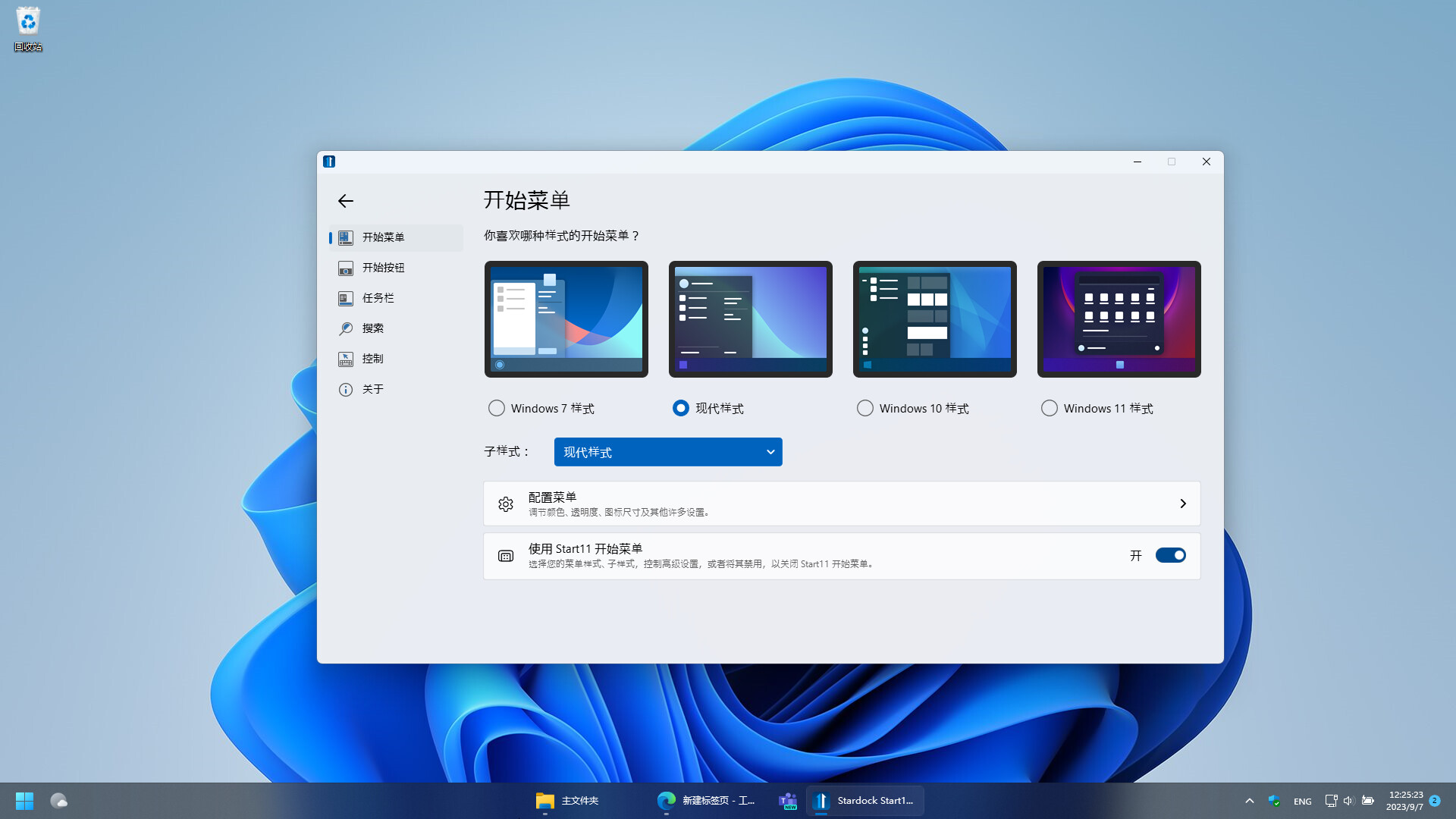Choose the Windows 11 样式 radio option
Screen dimensions: 1456x819
click(x=1050, y=409)
